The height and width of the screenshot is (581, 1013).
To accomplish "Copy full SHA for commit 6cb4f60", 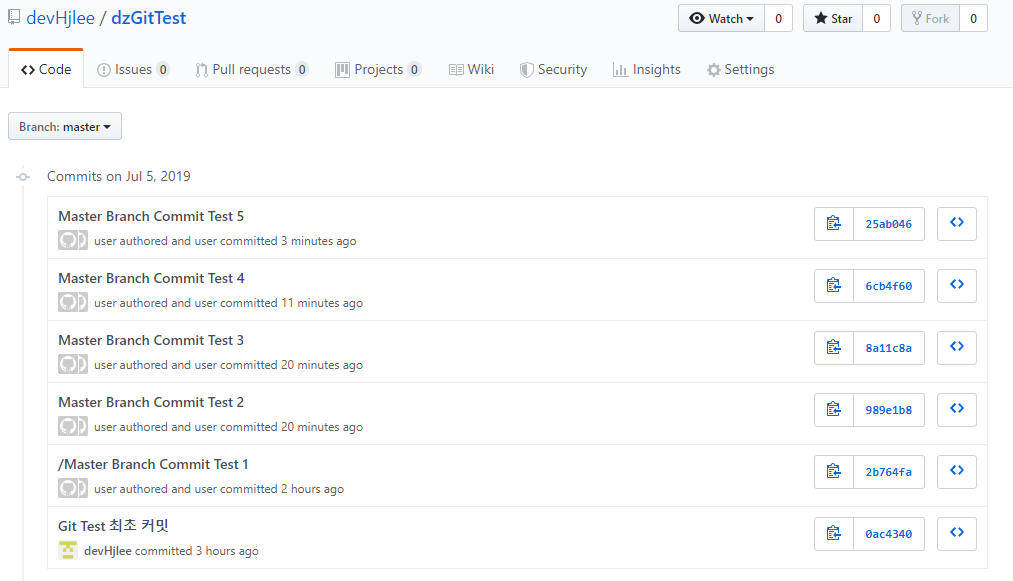I will [834, 286].
